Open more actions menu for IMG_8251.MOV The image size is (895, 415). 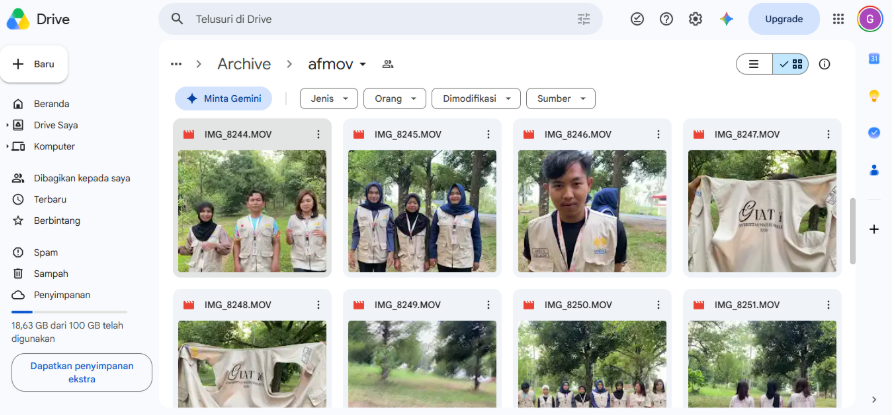point(828,305)
